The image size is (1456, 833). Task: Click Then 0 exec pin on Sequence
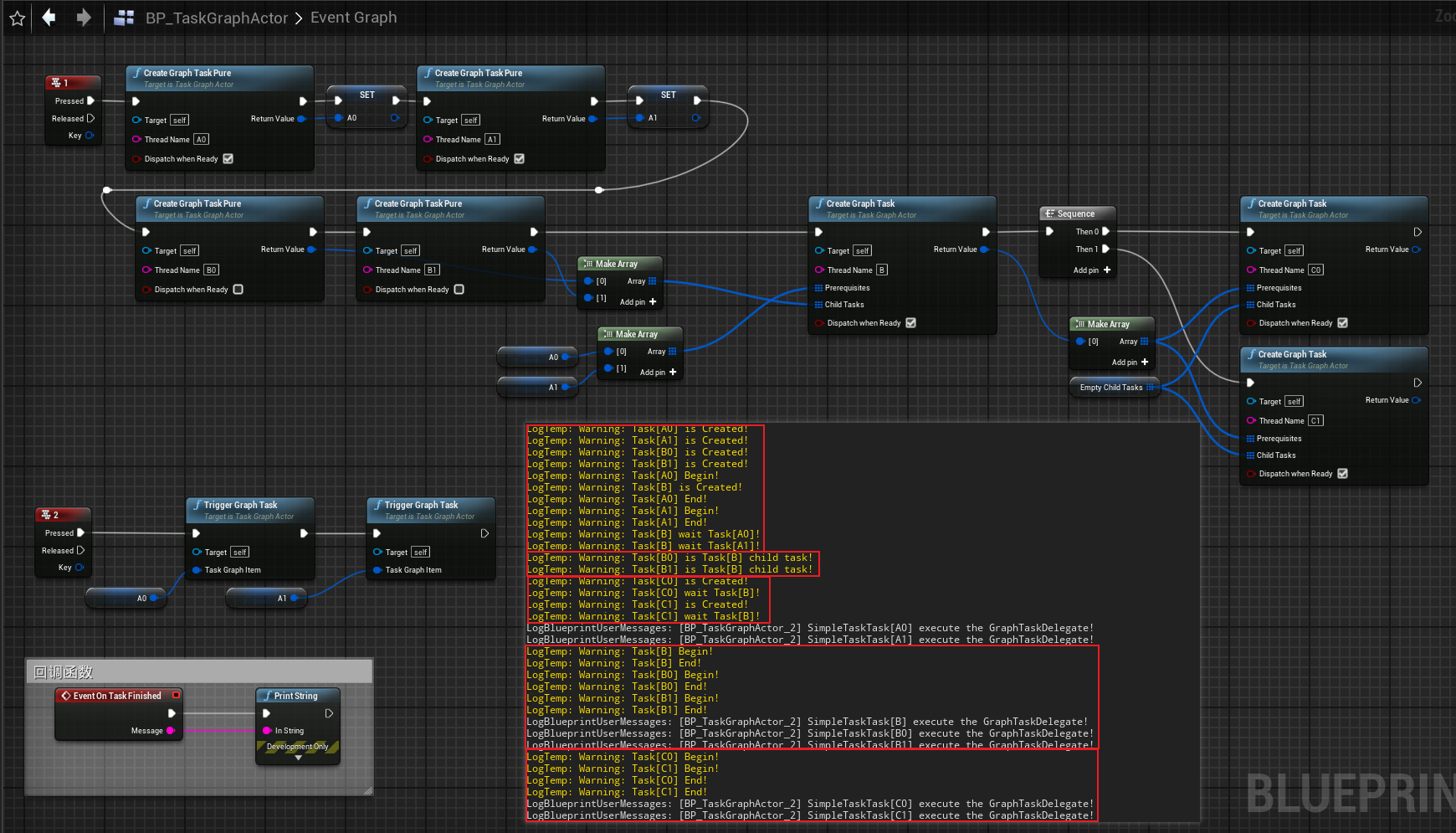click(x=1106, y=232)
